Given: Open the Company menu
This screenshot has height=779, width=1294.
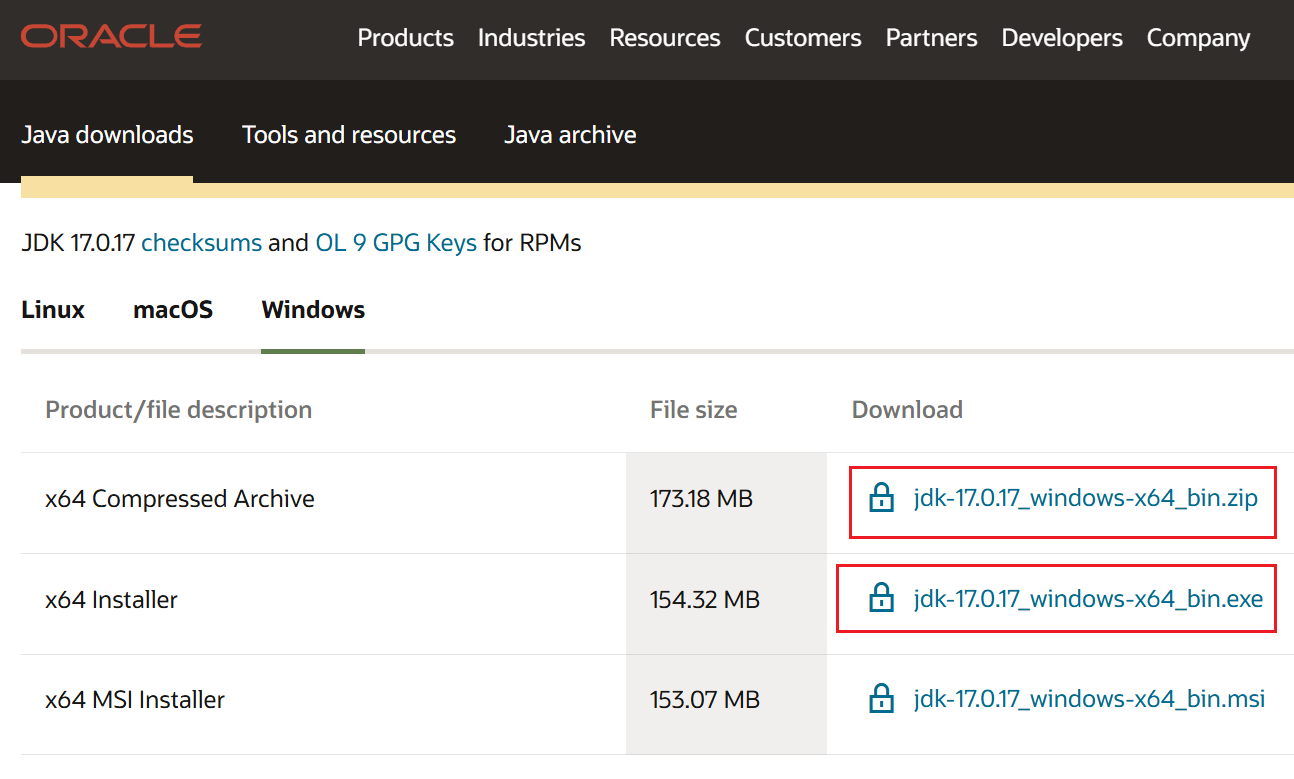Looking at the screenshot, I should 1198,38.
